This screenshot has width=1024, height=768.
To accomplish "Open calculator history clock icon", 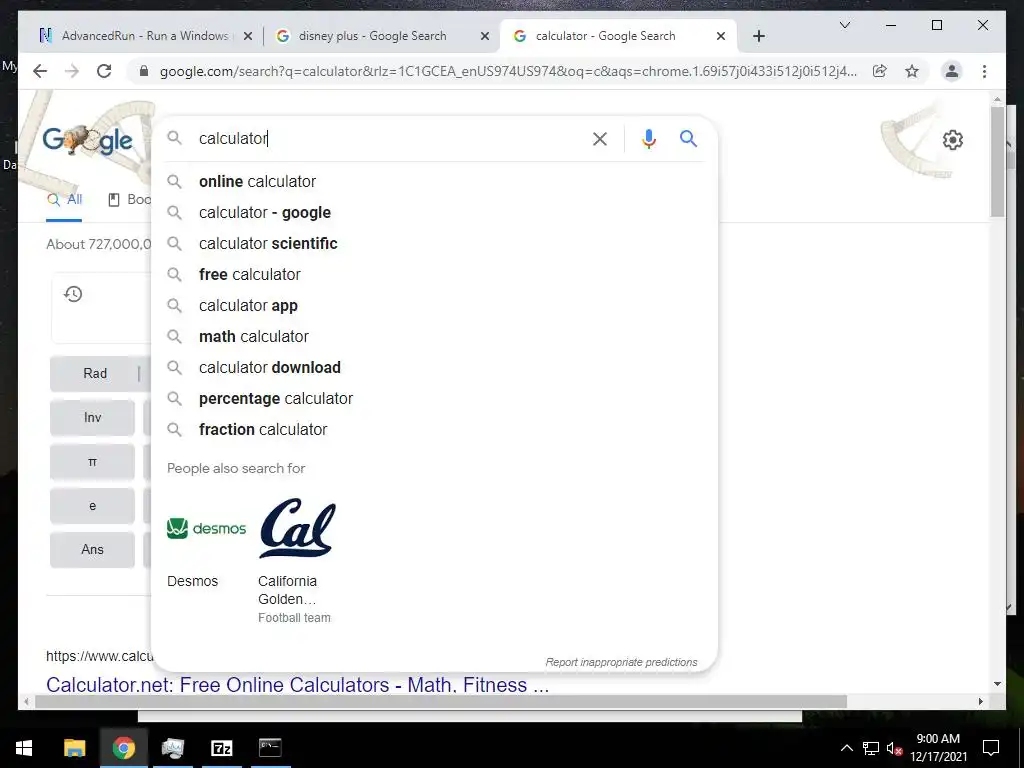I will (x=73, y=294).
